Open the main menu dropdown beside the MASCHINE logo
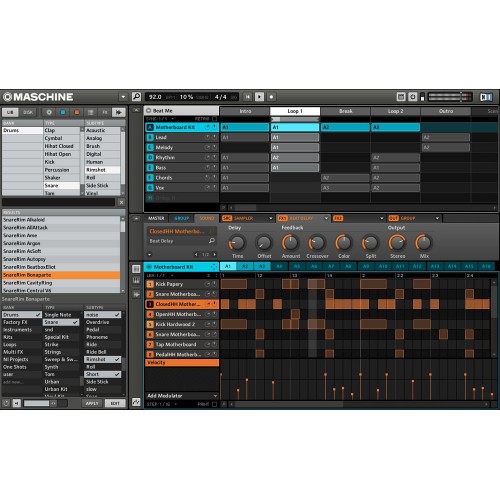The height and width of the screenshot is (500, 500). coord(123,97)
